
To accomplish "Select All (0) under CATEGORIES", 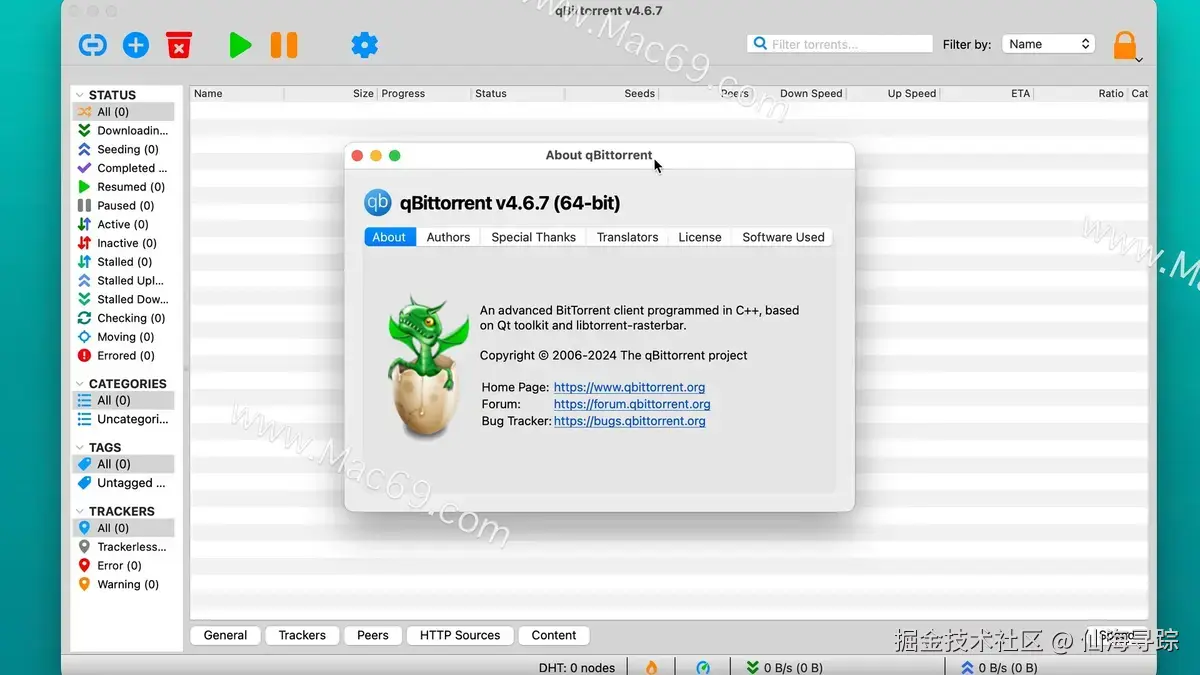I will click(x=123, y=400).
